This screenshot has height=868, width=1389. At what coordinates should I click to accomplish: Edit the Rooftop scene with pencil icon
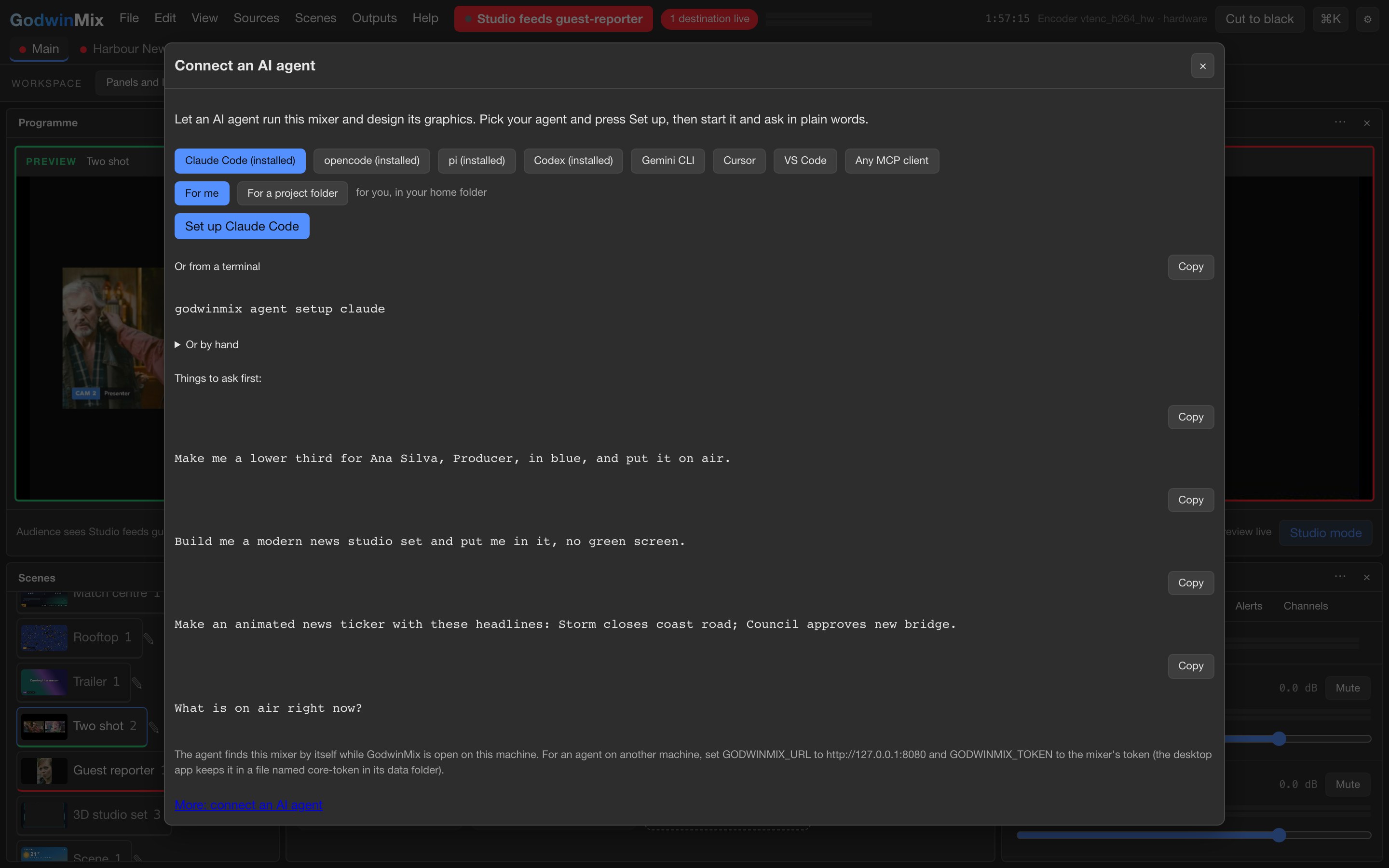pyautogui.click(x=149, y=638)
